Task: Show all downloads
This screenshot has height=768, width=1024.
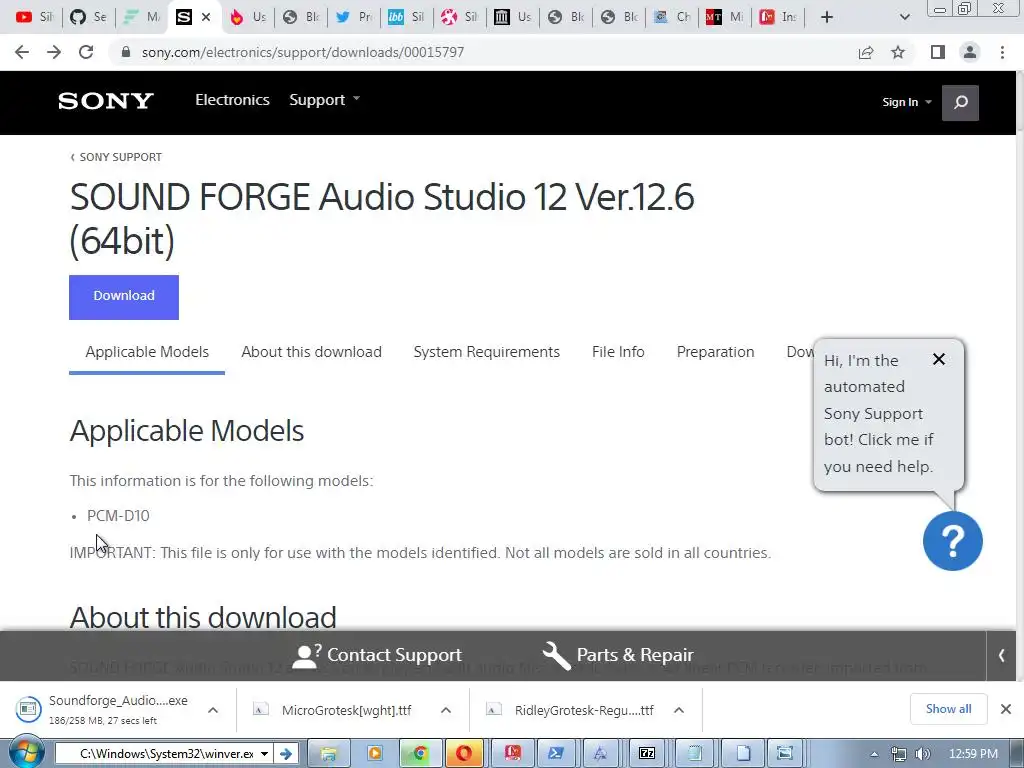Action: 948,709
